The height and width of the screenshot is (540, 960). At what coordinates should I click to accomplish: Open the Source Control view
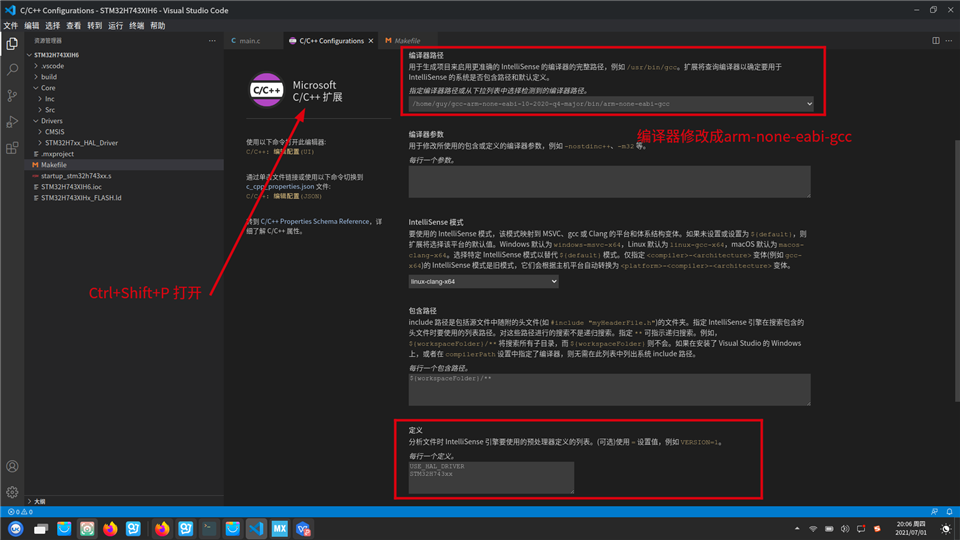[12, 96]
